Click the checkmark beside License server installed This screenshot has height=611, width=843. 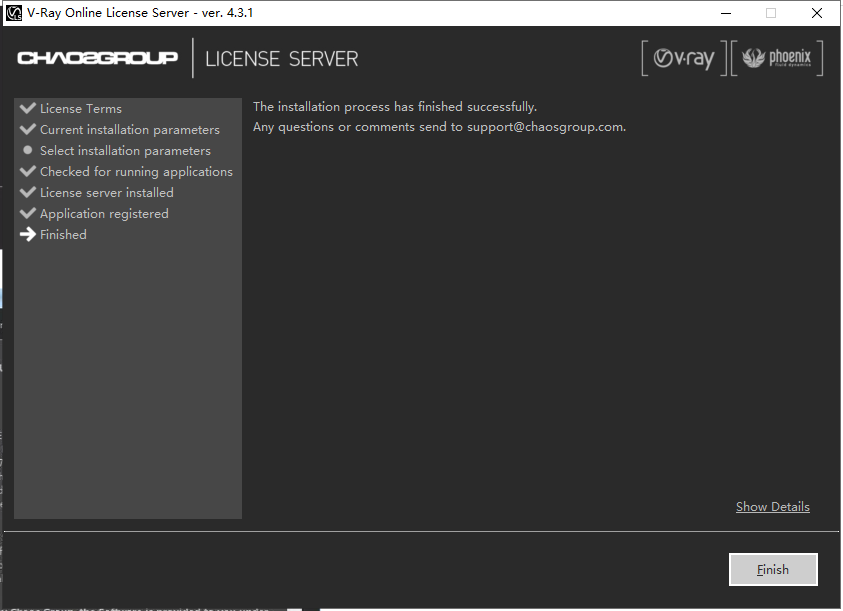point(27,191)
